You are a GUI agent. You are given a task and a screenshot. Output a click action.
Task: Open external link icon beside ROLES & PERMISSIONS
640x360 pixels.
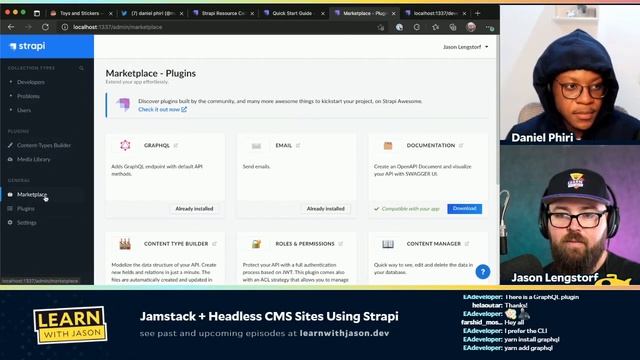[340, 244]
